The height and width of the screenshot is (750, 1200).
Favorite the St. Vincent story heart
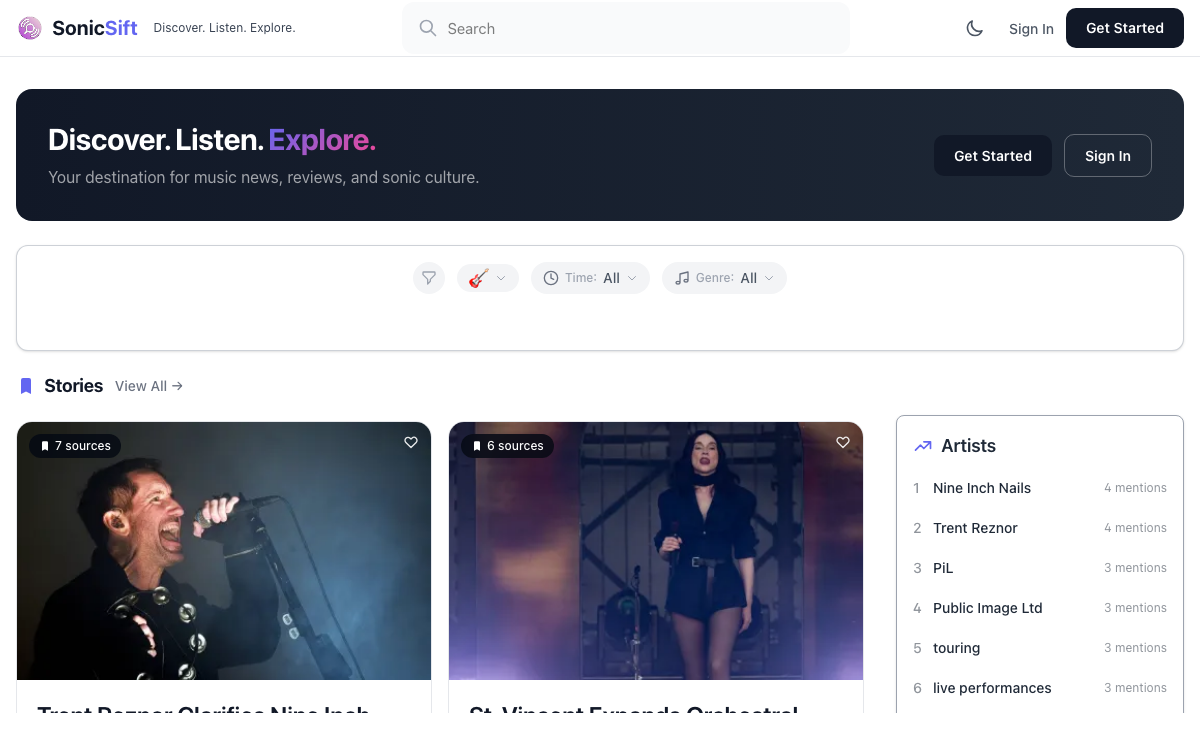coord(843,442)
